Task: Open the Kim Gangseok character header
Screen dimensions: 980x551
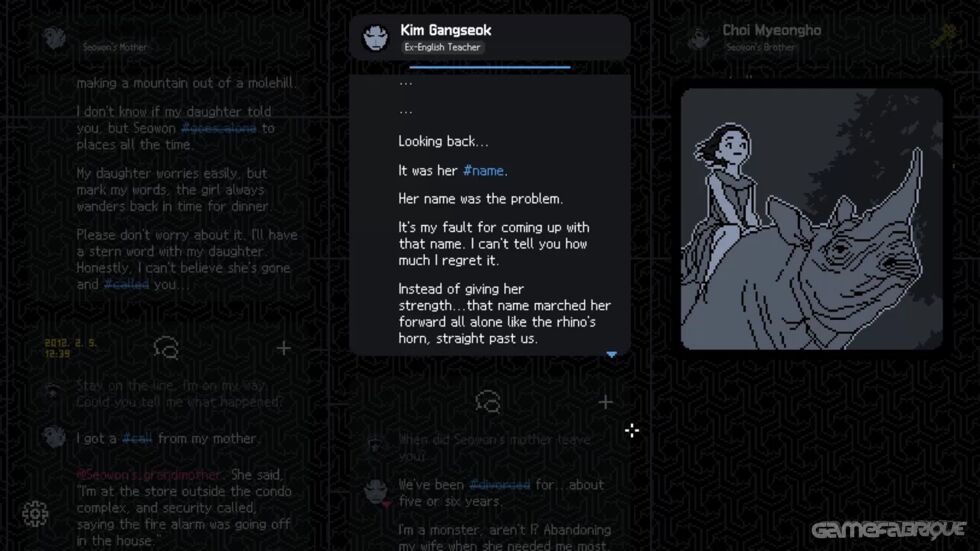Action: point(490,37)
